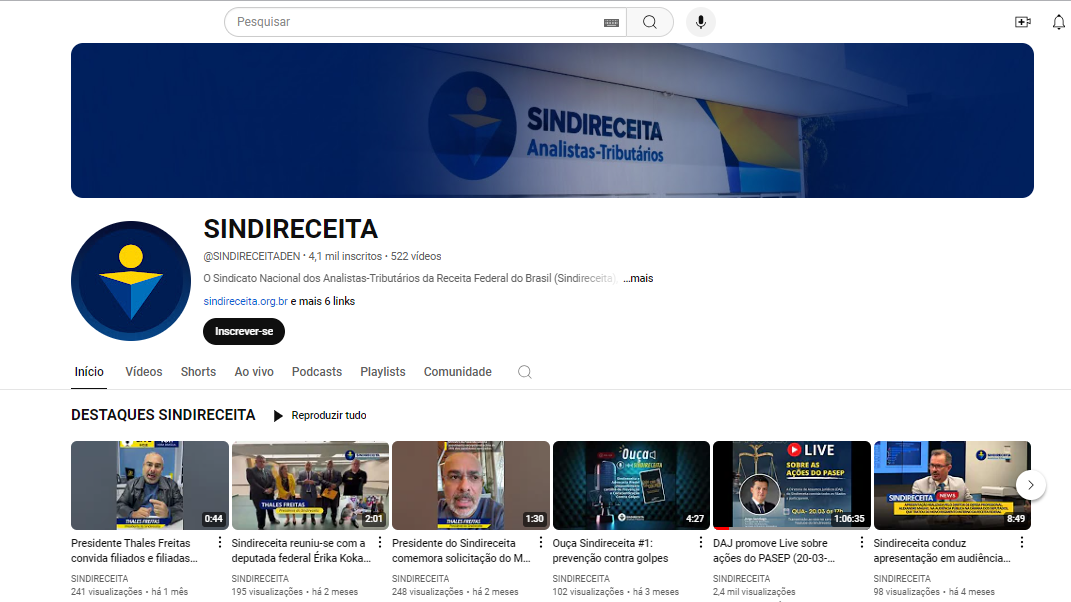1071x602 pixels.
Task: Open the Playlists tab
Action: pyautogui.click(x=383, y=372)
